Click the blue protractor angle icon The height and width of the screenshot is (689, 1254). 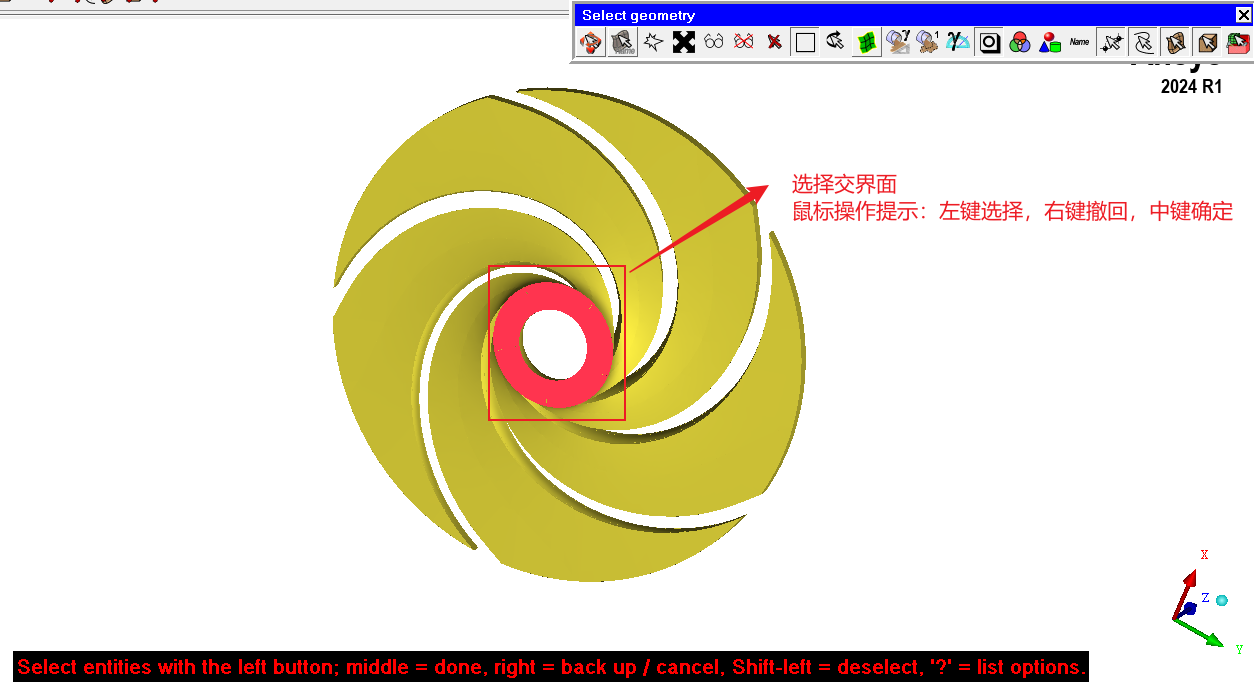(x=958, y=42)
